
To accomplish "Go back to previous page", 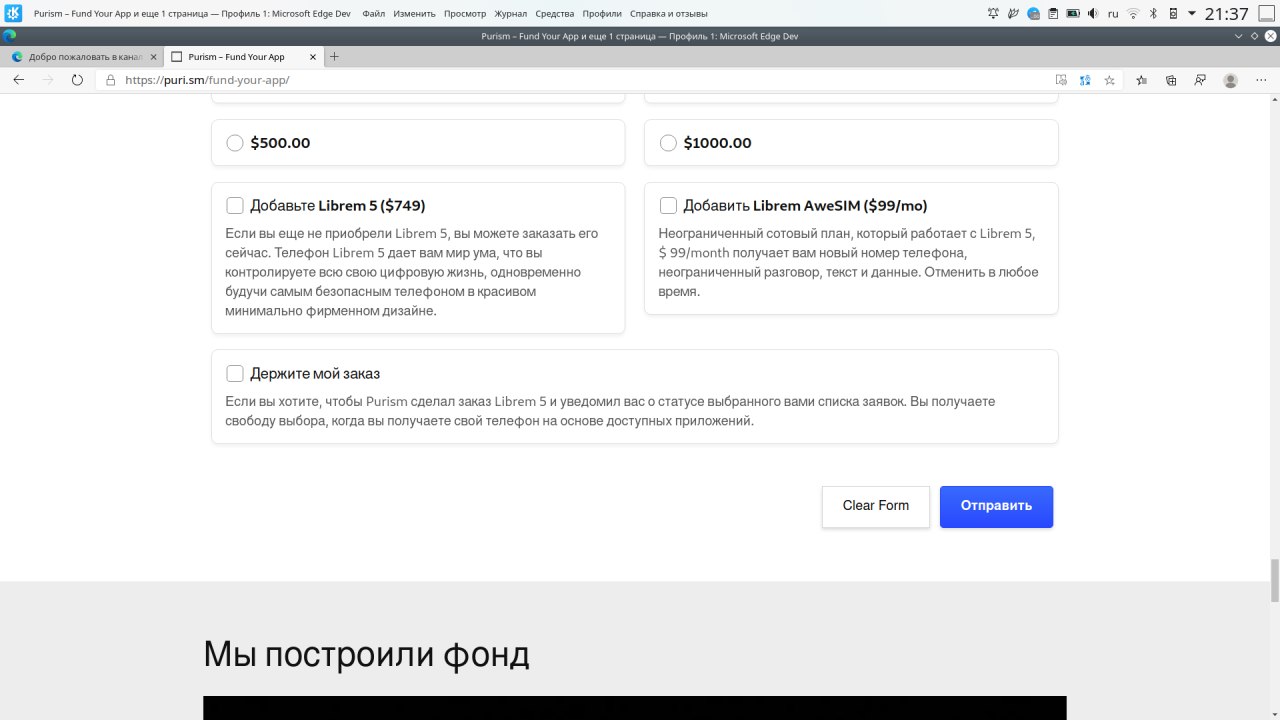I will click(x=18, y=80).
